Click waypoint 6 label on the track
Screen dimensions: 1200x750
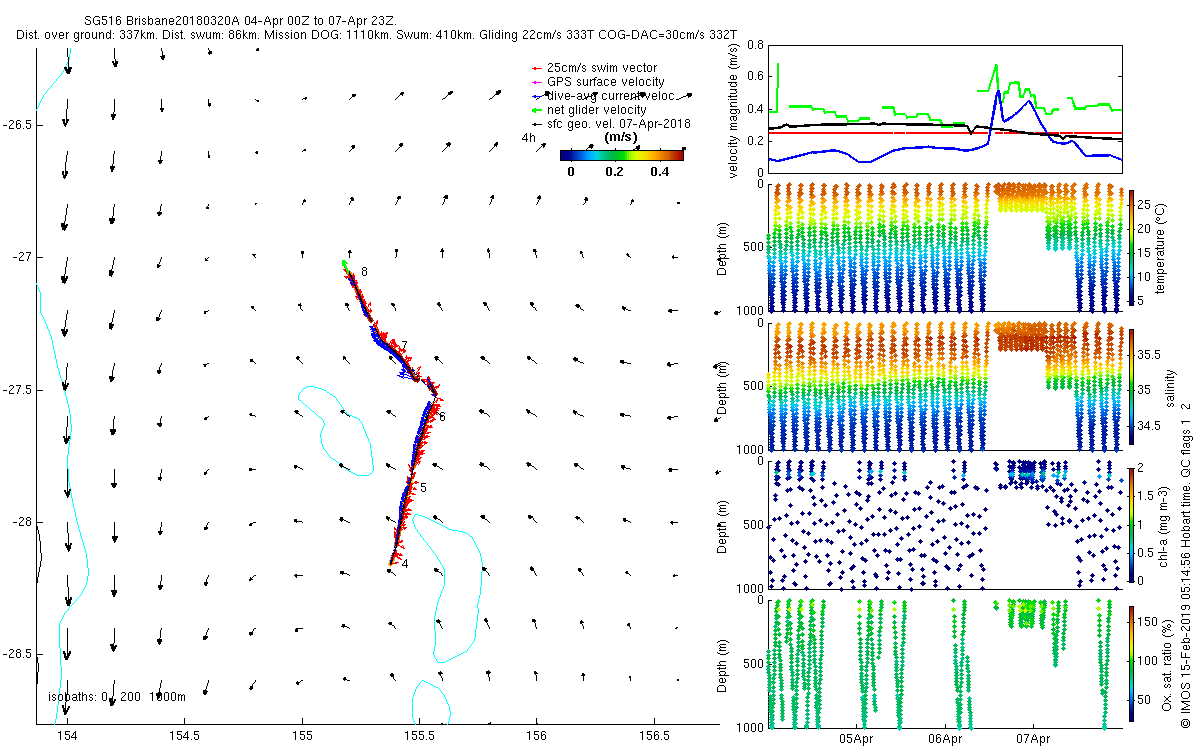point(441,417)
